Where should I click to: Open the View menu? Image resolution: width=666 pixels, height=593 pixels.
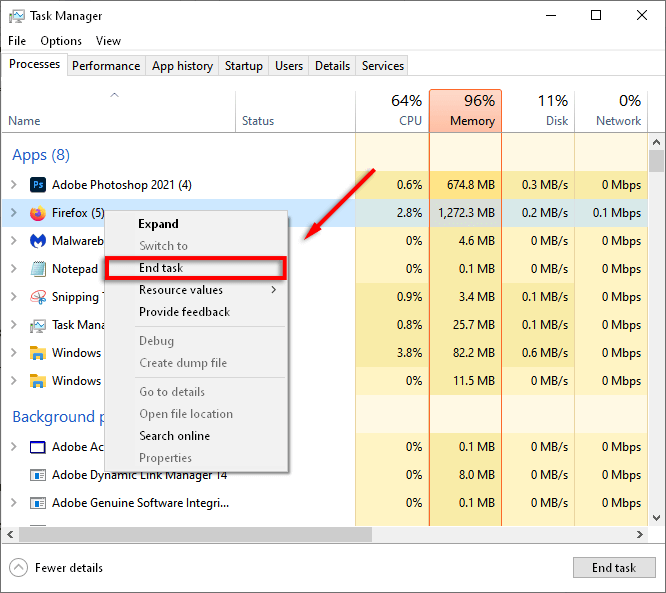pos(108,41)
